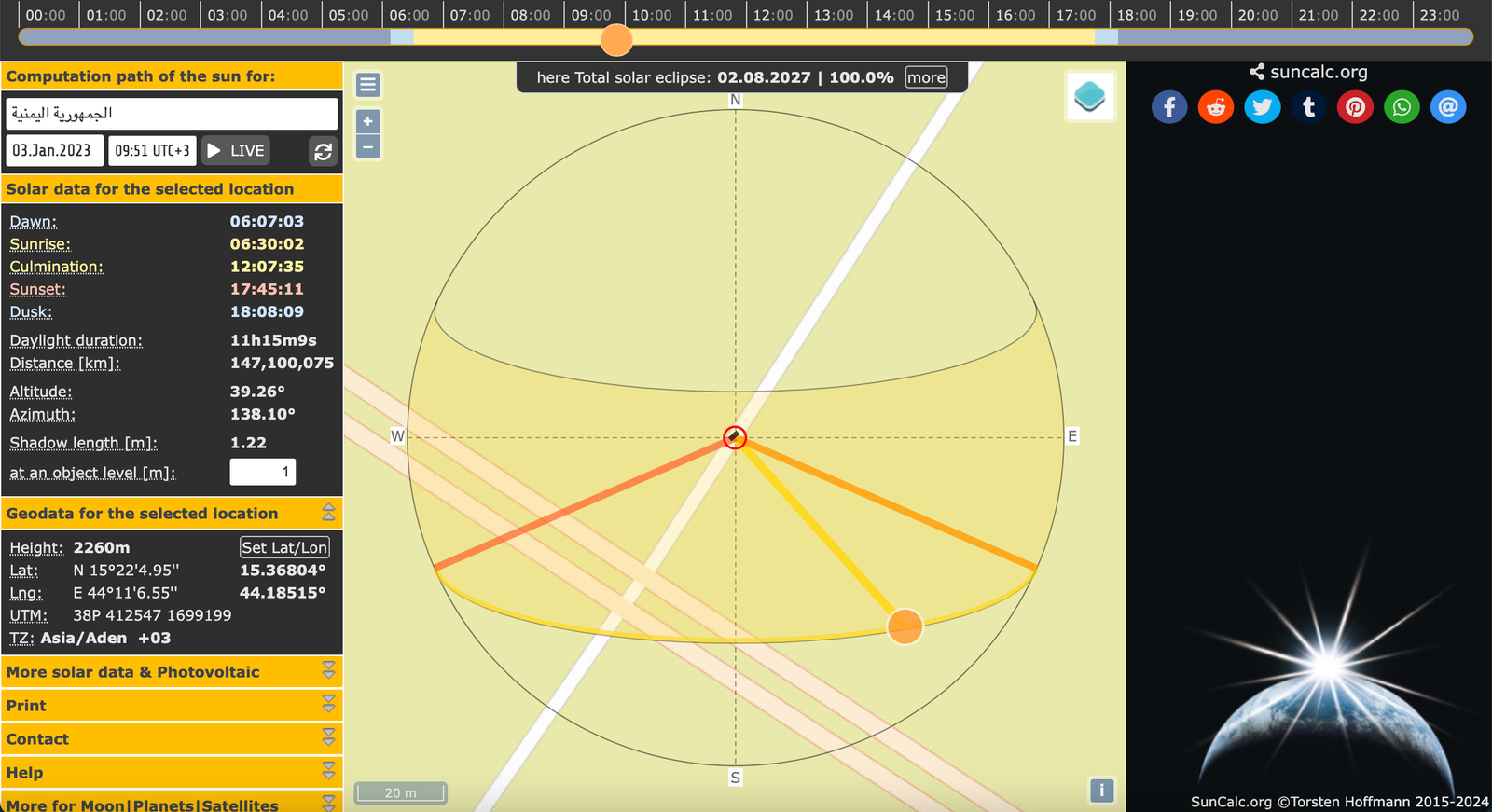Click the orange time slider handle
Screen dimensions: 1492x812
[616, 39]
